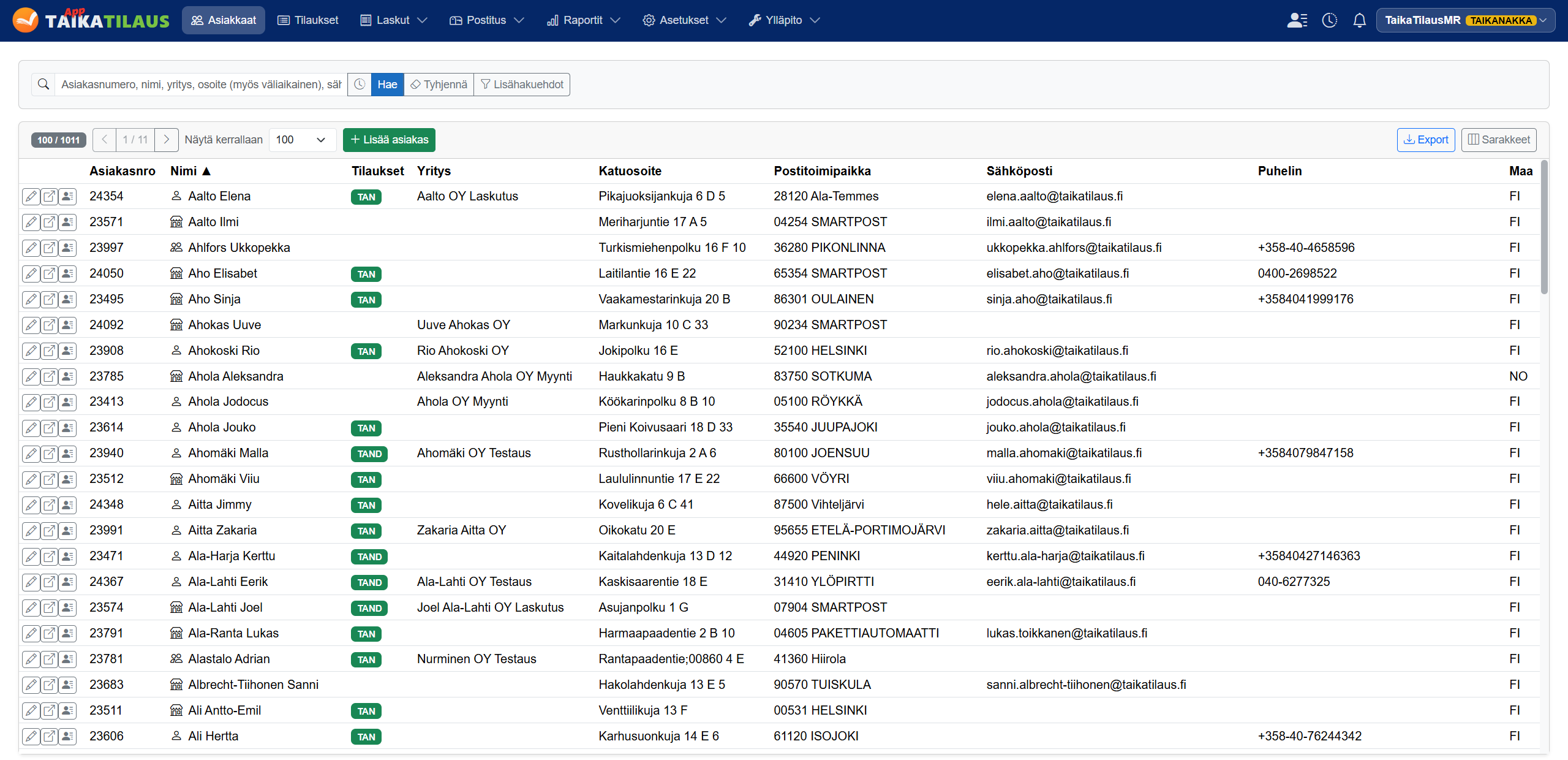Switch to the Asiakkaat tab
1568x760 pixels.
(x=224, y=20)
